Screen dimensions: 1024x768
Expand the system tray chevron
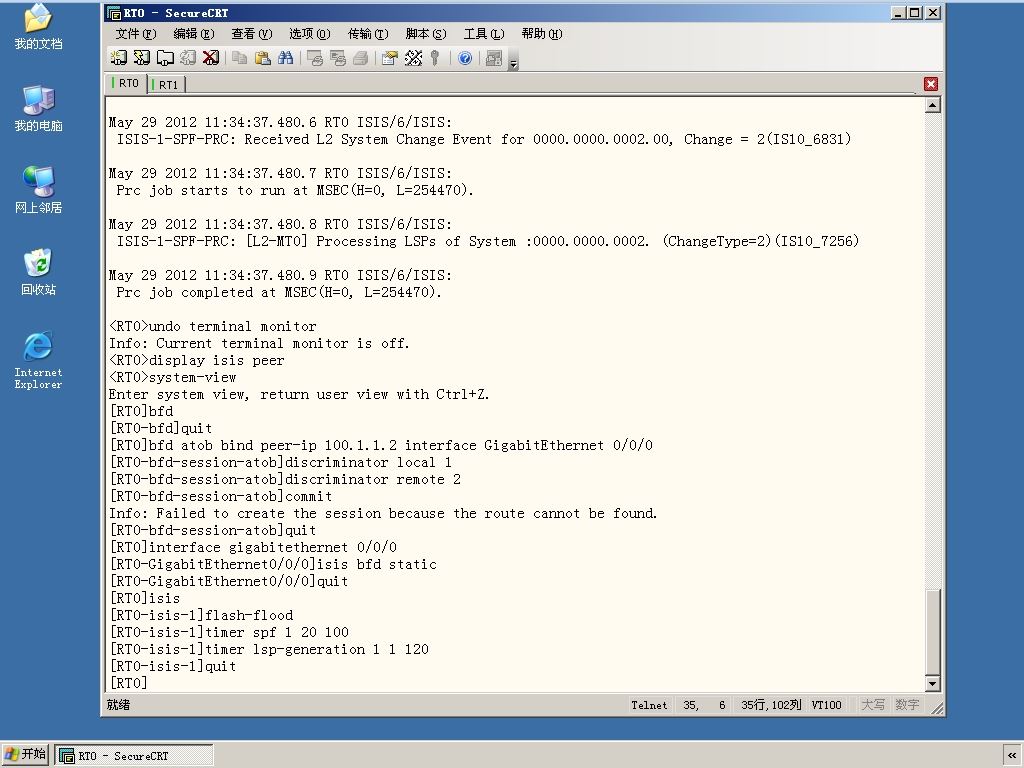[1012, 755]
